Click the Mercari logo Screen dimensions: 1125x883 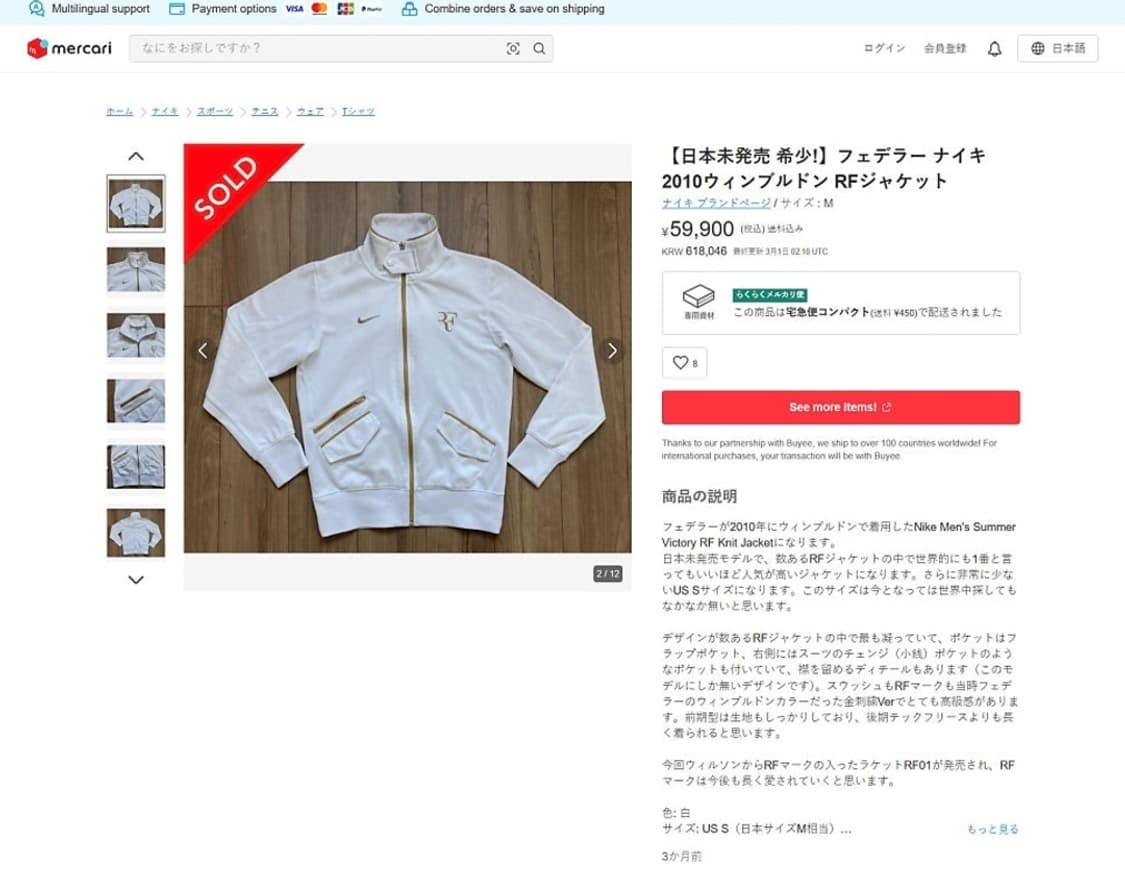pos(69,48)
